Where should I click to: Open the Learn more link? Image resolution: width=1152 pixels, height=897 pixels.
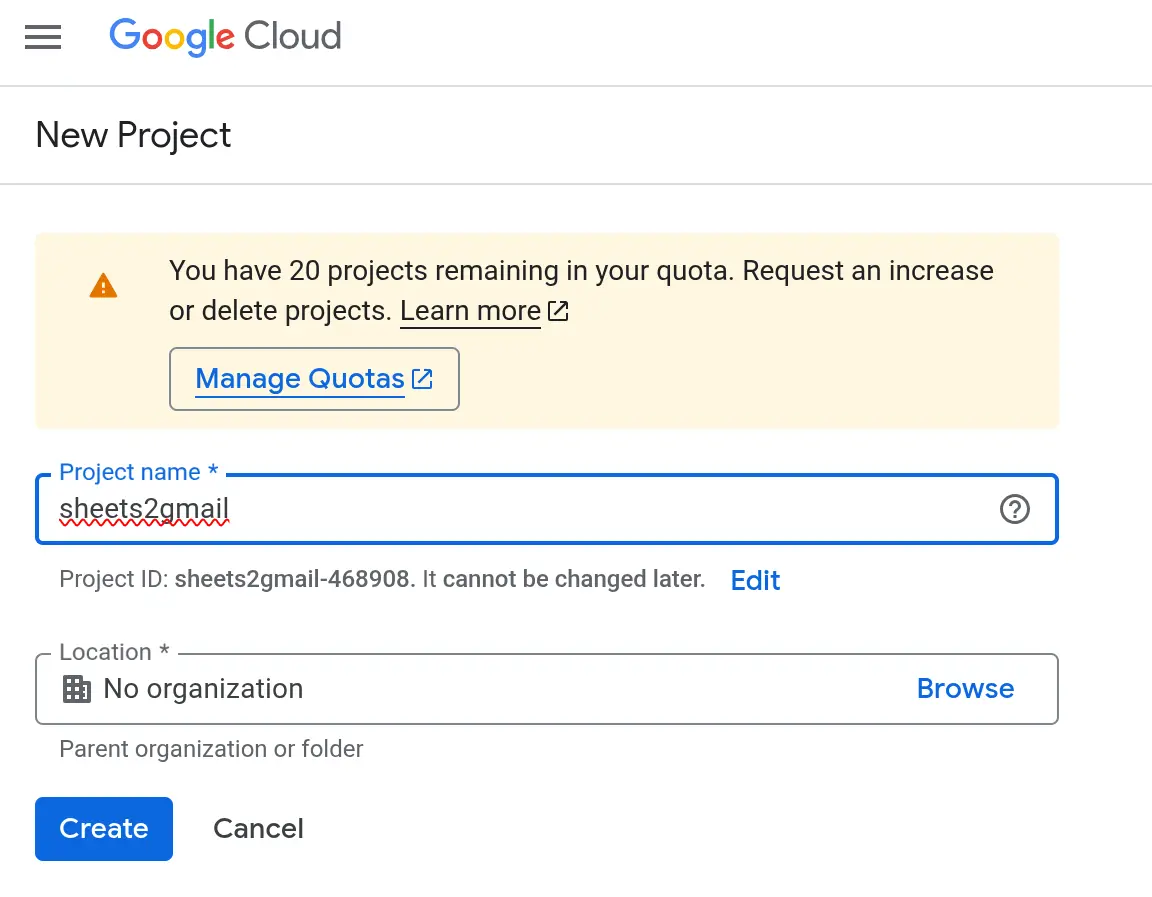pyautogui.click(x=470, y=311)
